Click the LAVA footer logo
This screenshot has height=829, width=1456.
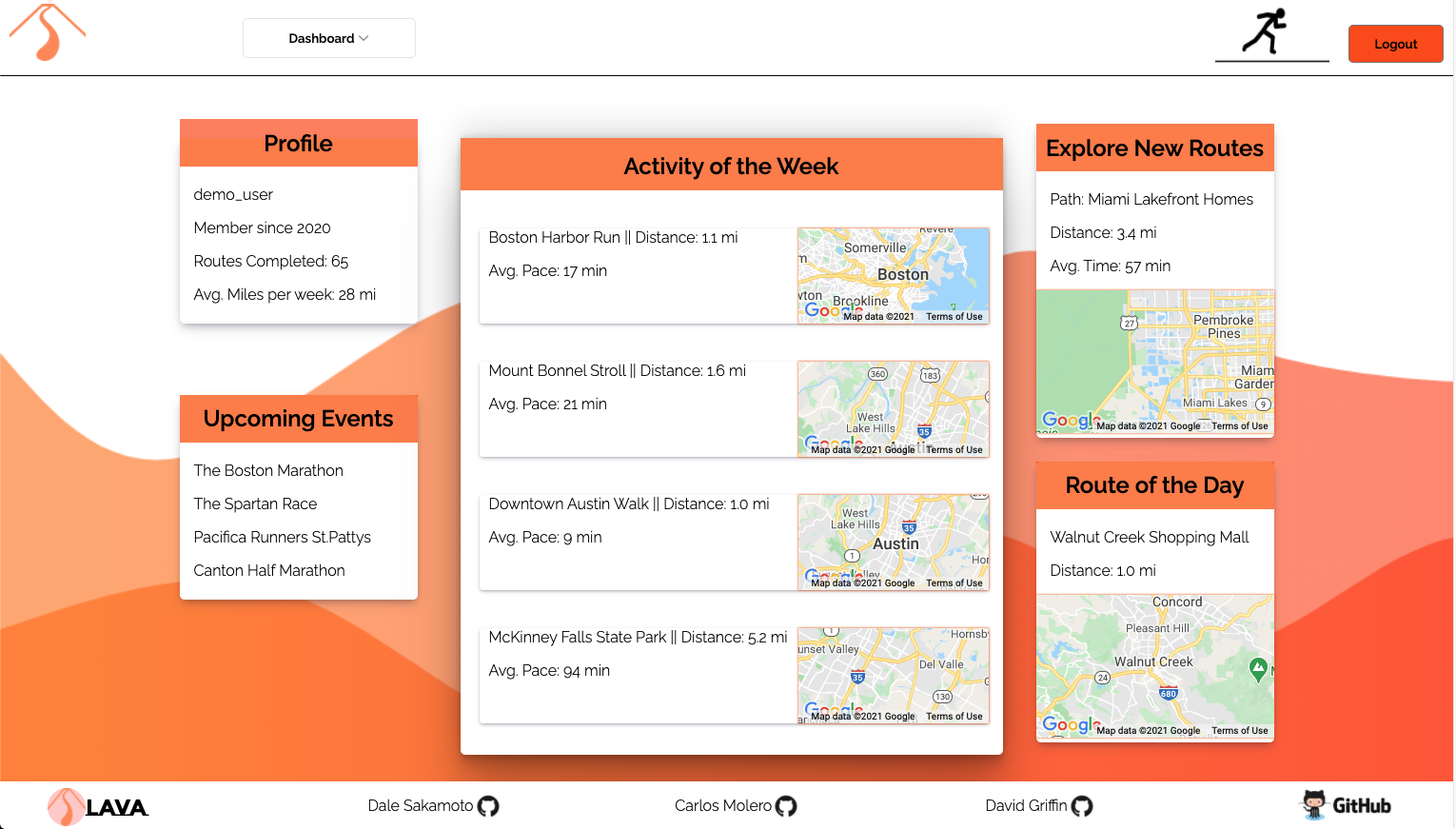tap(98, 807)
